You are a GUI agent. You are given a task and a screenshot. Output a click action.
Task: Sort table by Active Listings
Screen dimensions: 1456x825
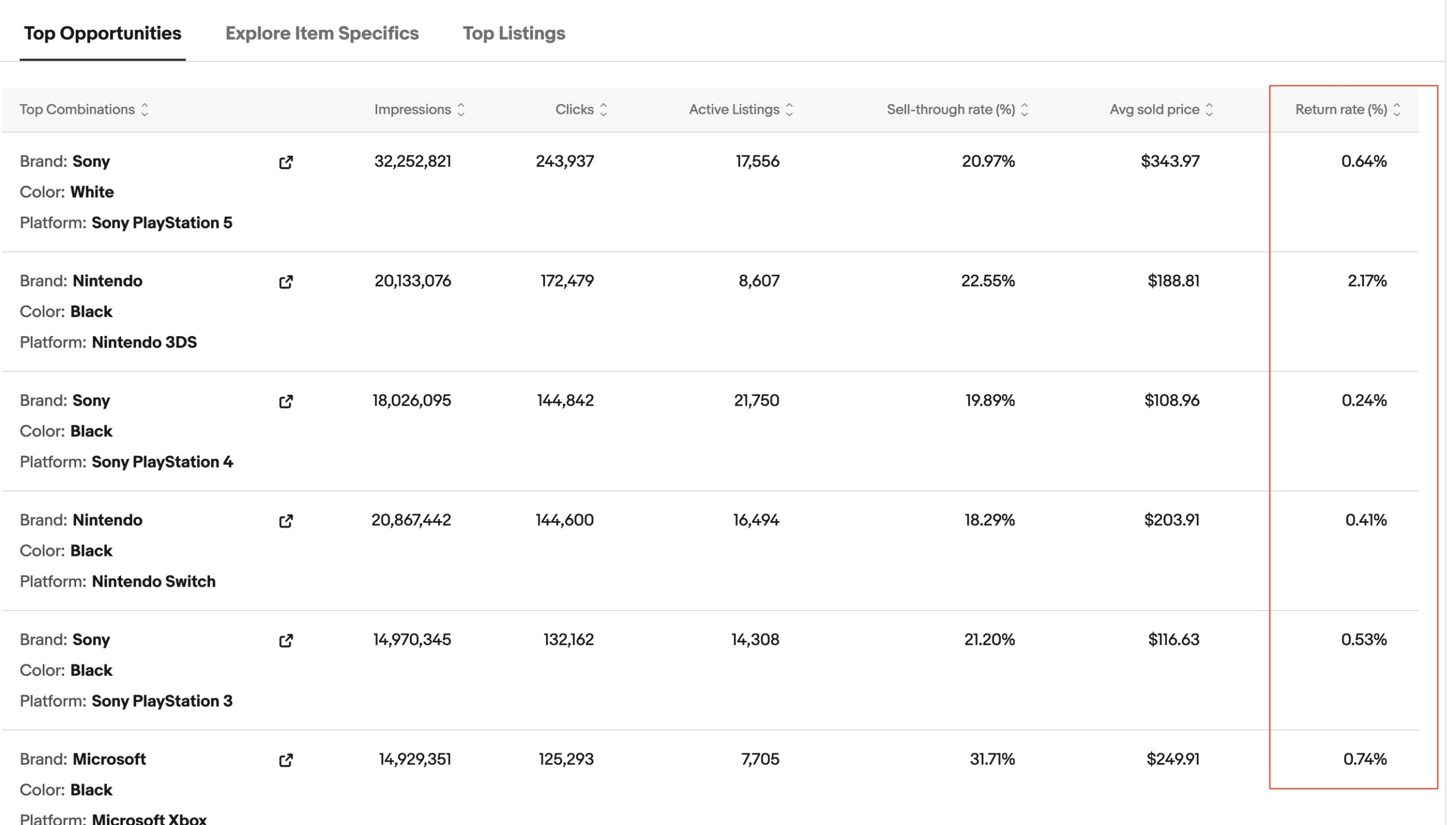click(x=789, y=110)
